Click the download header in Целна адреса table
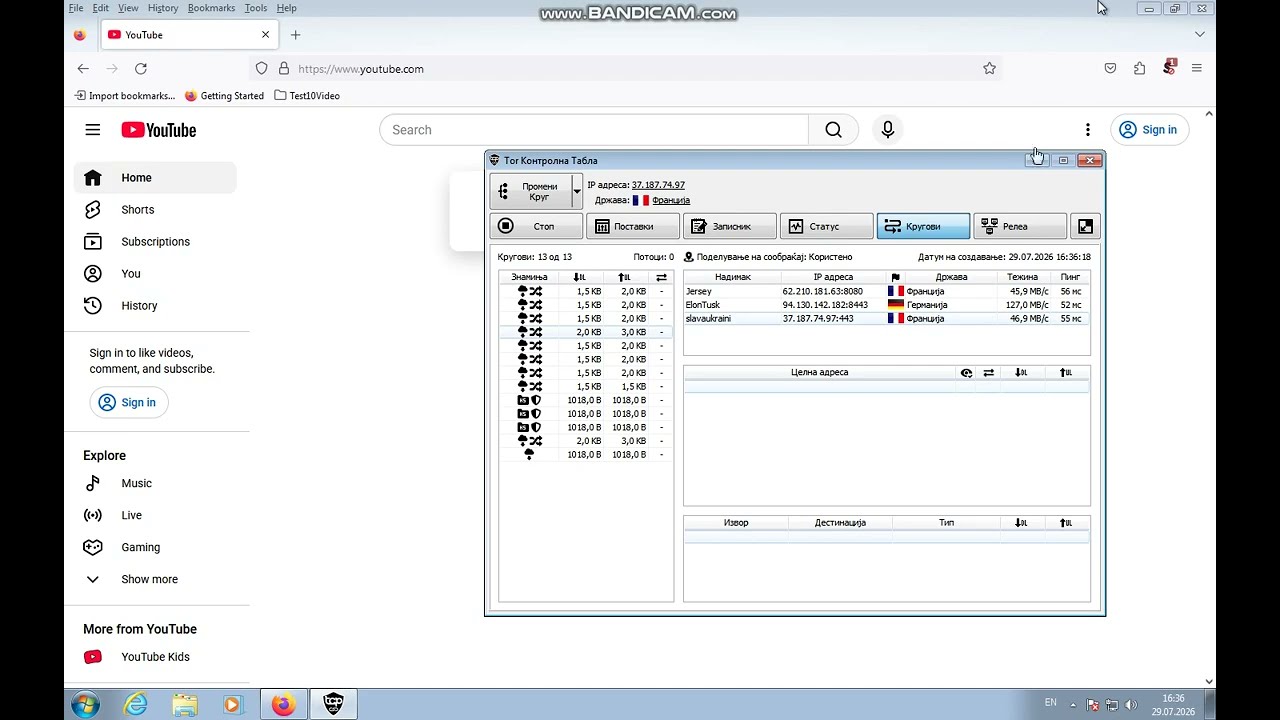Screen dimensions: 1280x720 (1021, 373)
